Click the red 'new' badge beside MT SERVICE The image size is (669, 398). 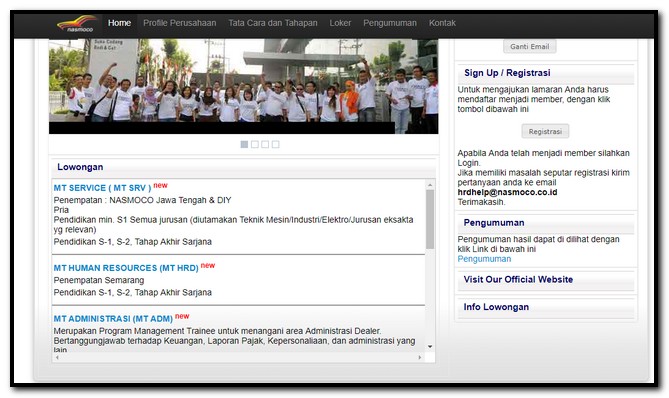[x=160, y=185]
